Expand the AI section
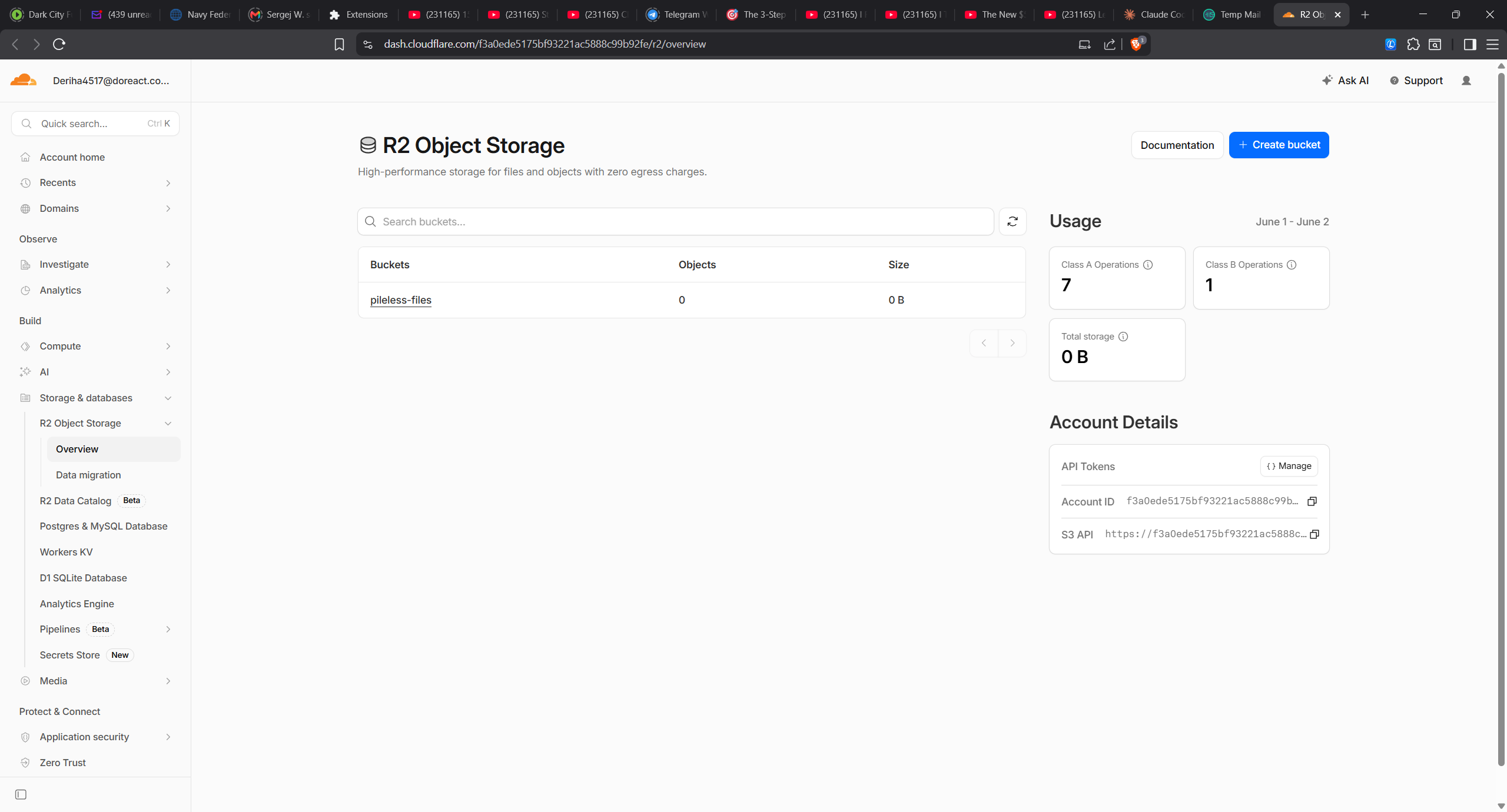The width and height of the screenshot is (1507, 812). (95, 372)
